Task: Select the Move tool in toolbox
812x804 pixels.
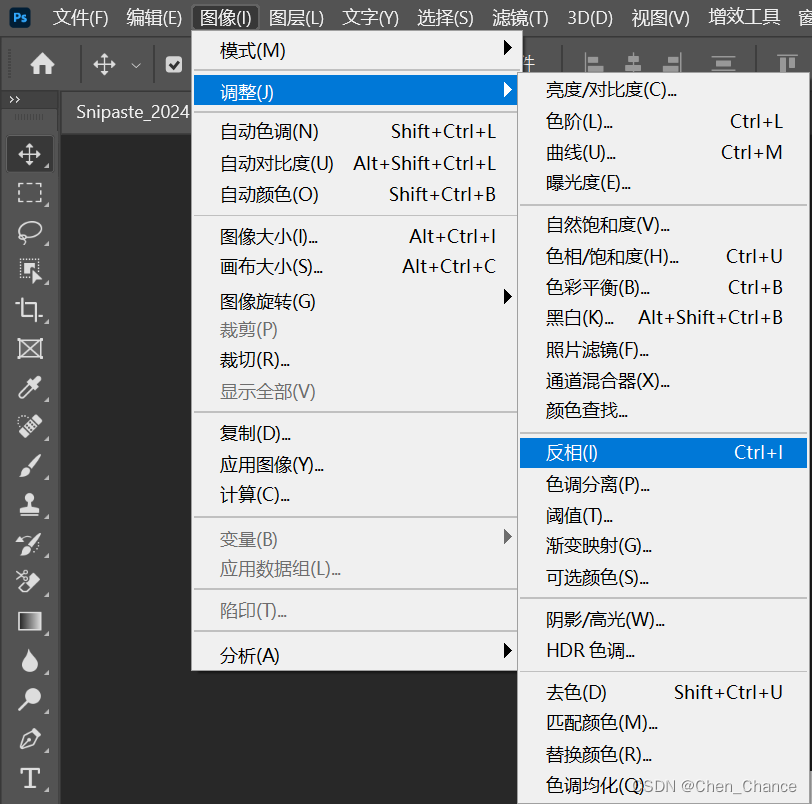Action: point(30,154)
